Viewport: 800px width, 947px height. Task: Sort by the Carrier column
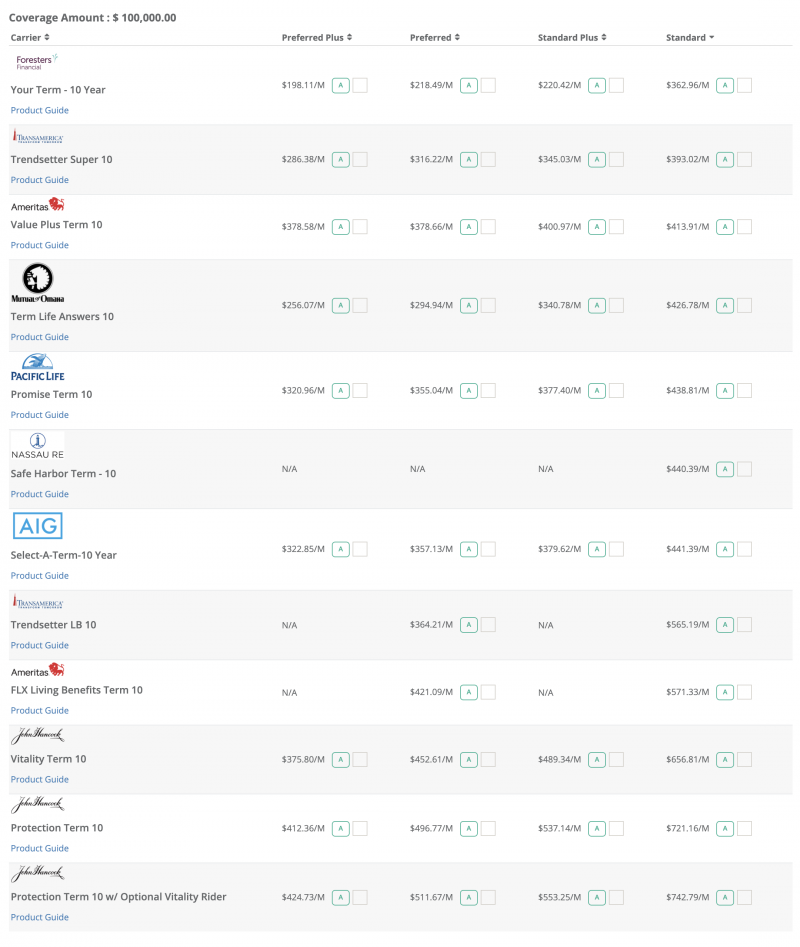(x=30, y=37)
